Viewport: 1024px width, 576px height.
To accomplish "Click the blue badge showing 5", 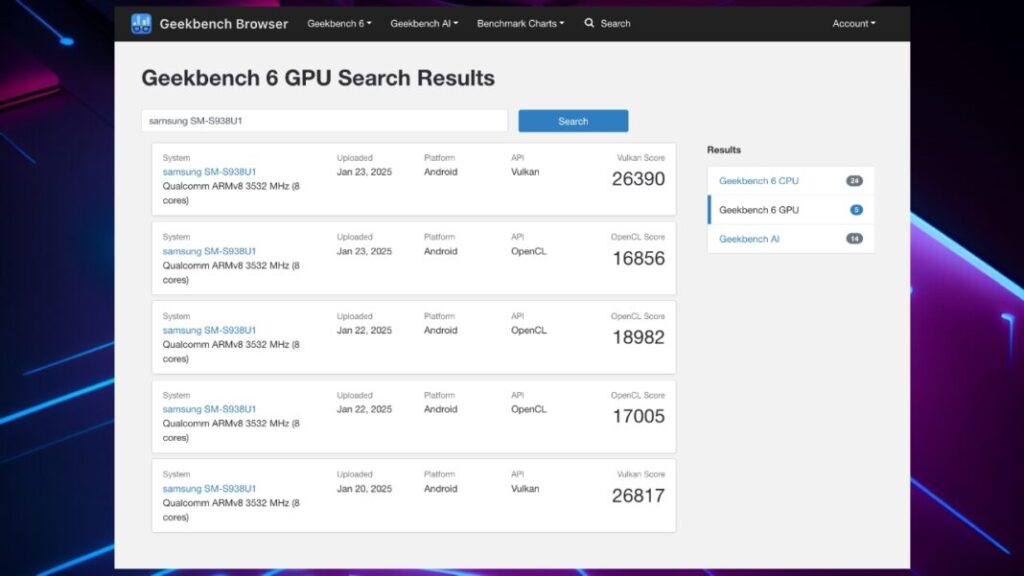I will coord(856,210).
